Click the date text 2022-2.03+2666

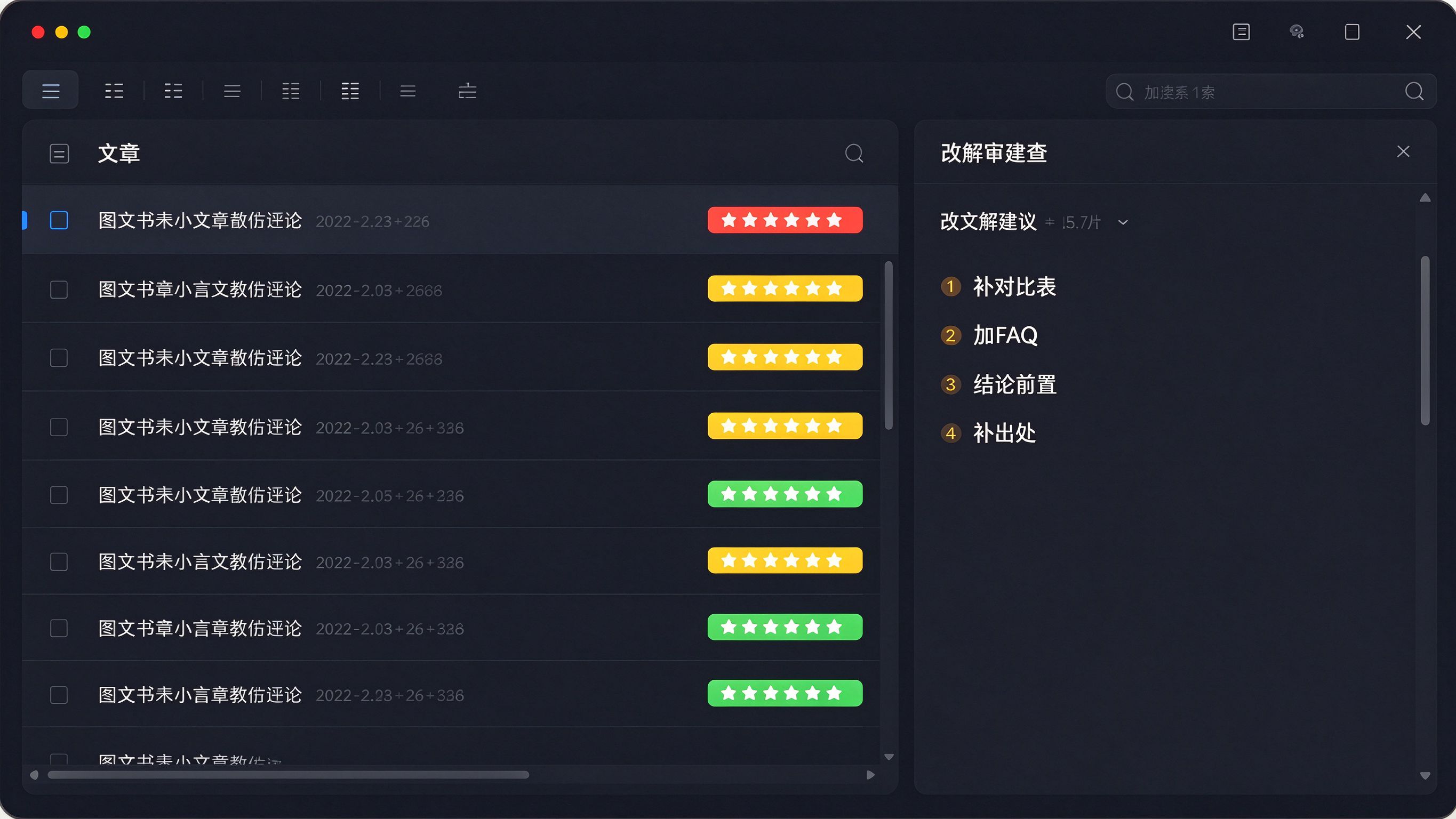(379, 291)
